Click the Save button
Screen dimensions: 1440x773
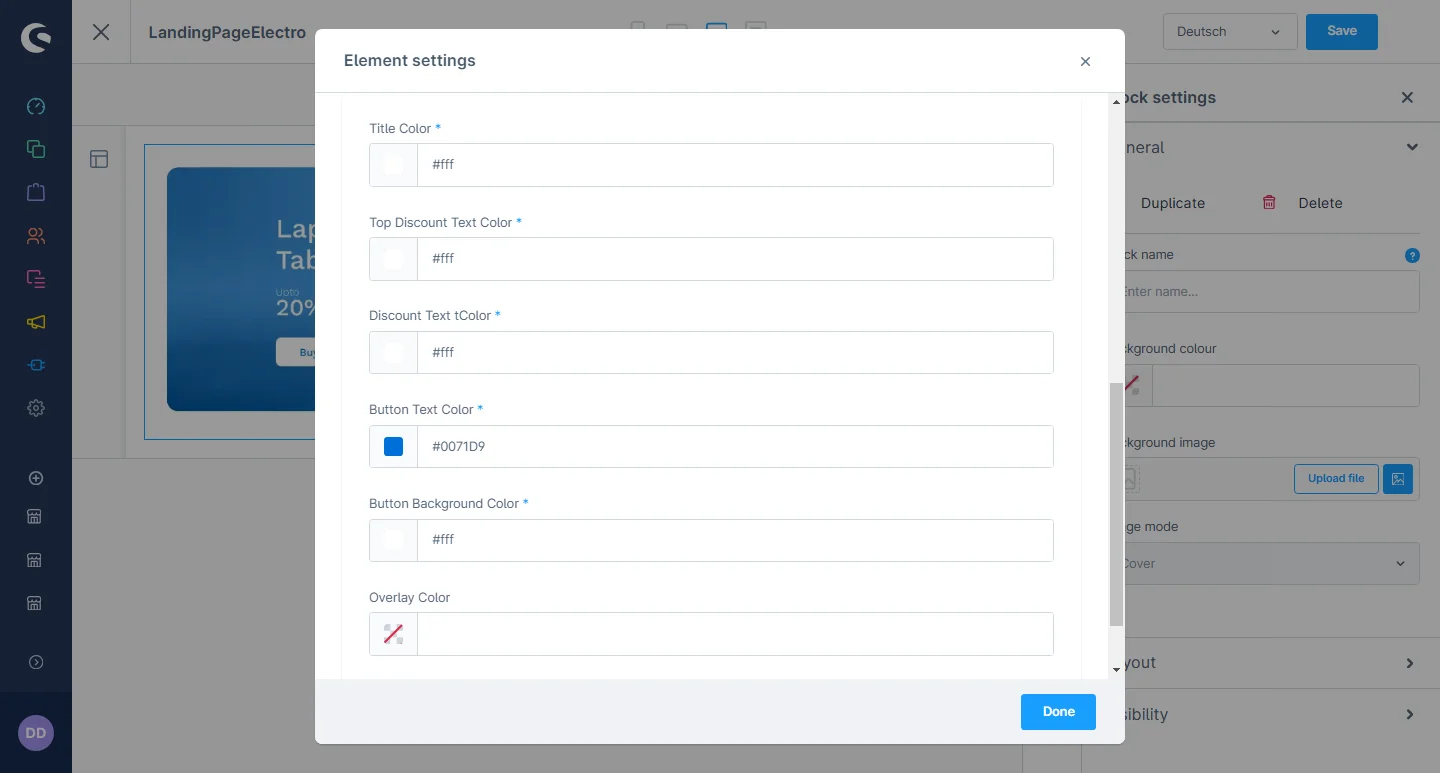[x=1341, y=31]
